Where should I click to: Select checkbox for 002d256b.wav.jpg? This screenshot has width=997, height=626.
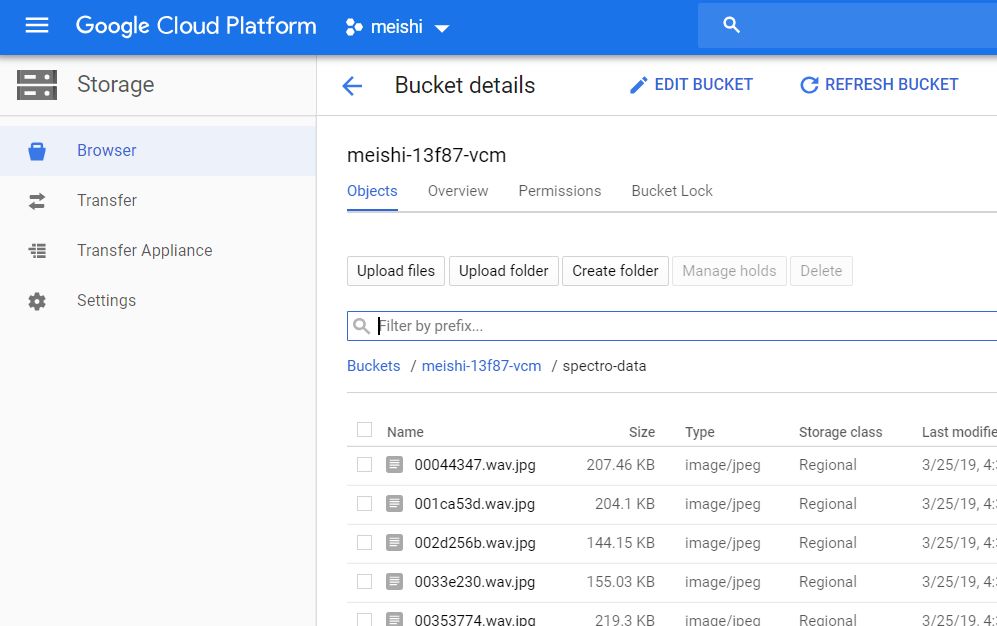tap(364, 543)
